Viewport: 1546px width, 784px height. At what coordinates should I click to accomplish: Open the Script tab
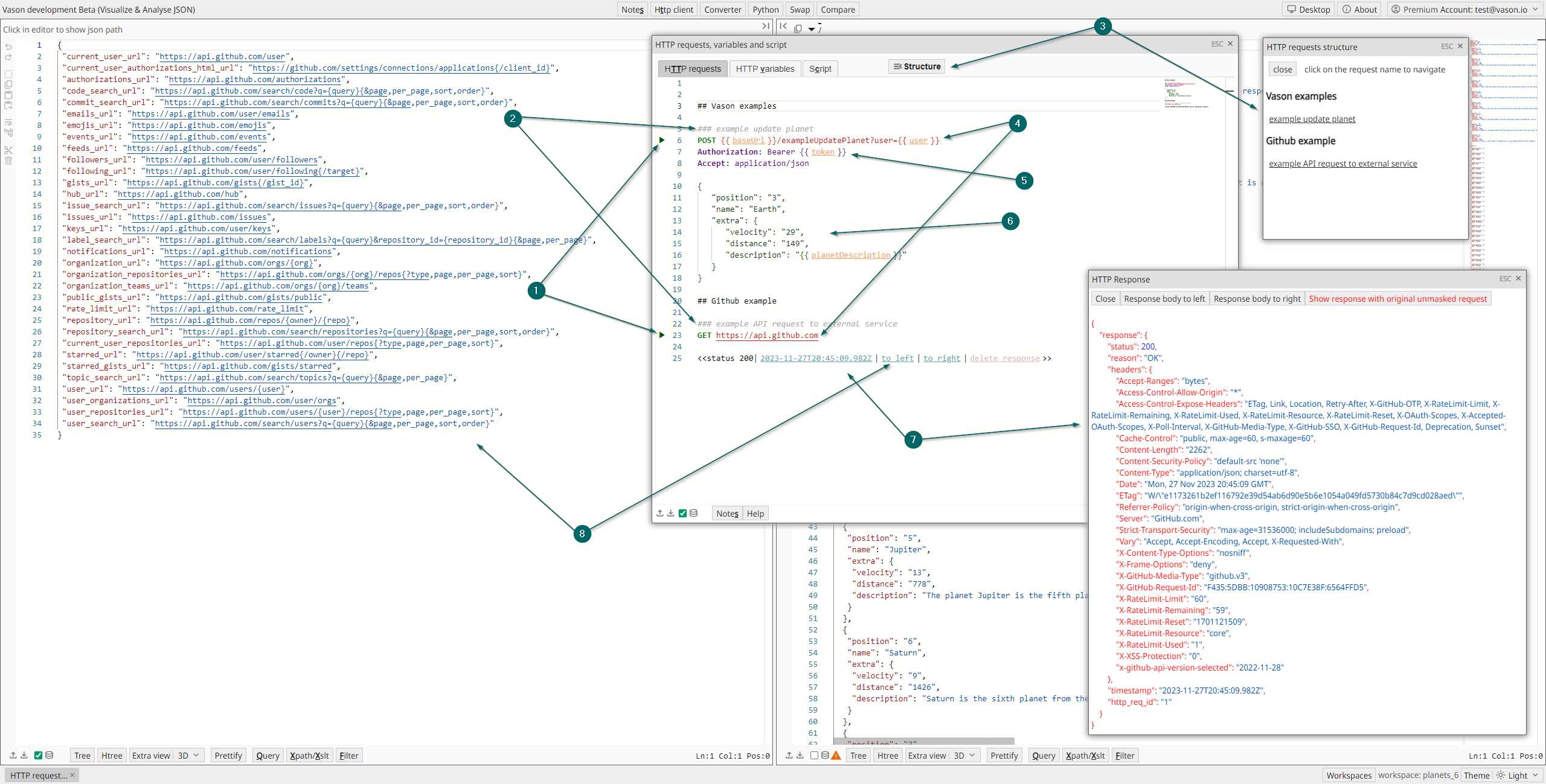click(820, 69)
